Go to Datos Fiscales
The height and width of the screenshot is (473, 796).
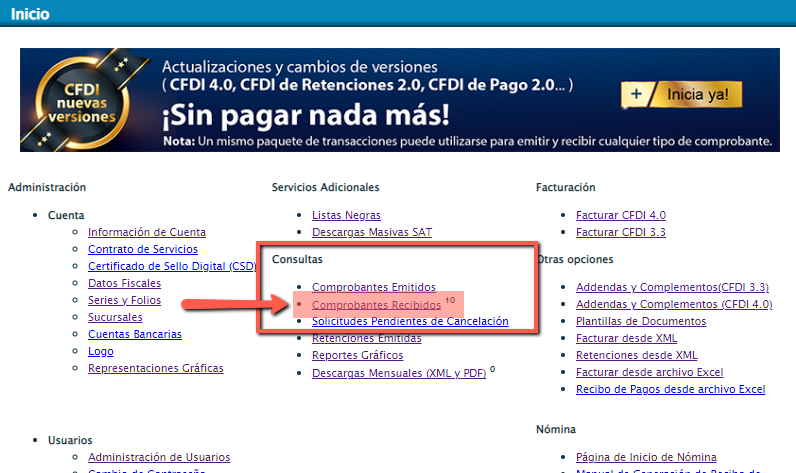(124, 283)
